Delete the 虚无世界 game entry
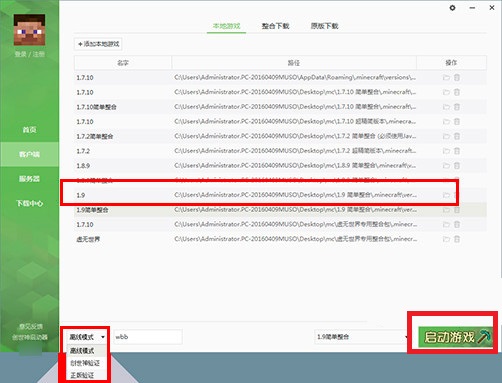This screenshot has height=383, width=502. 457,239
